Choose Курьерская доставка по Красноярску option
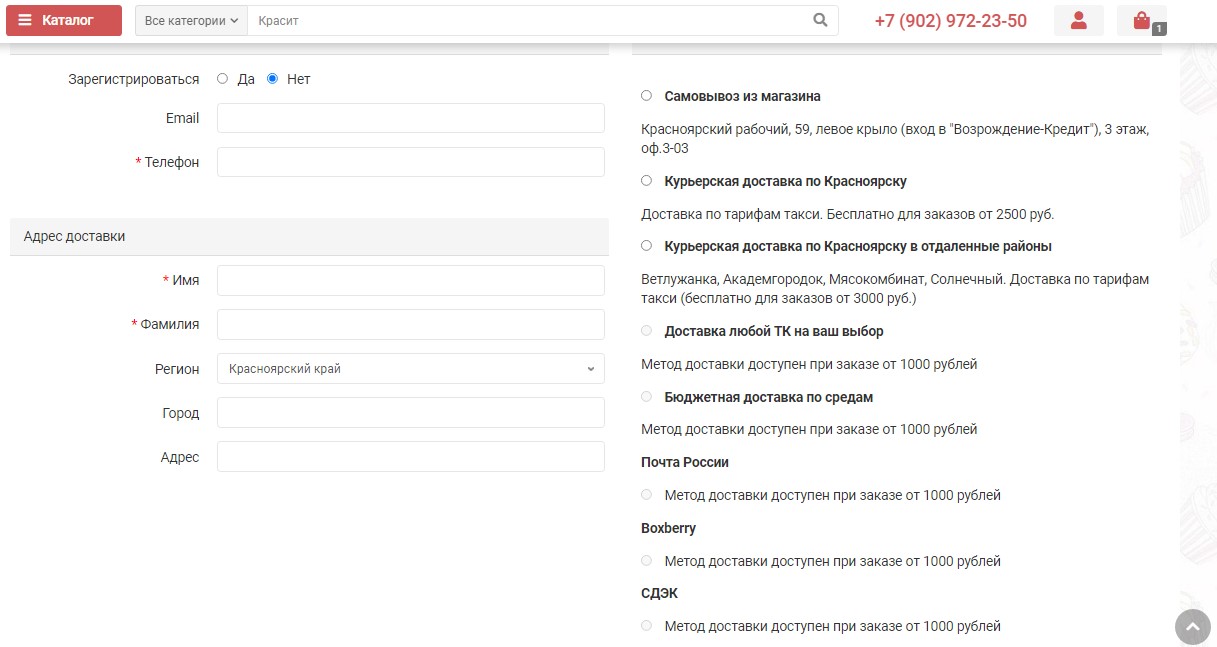This screenshot has height=647, width=1217. click(x=646, y=181)
